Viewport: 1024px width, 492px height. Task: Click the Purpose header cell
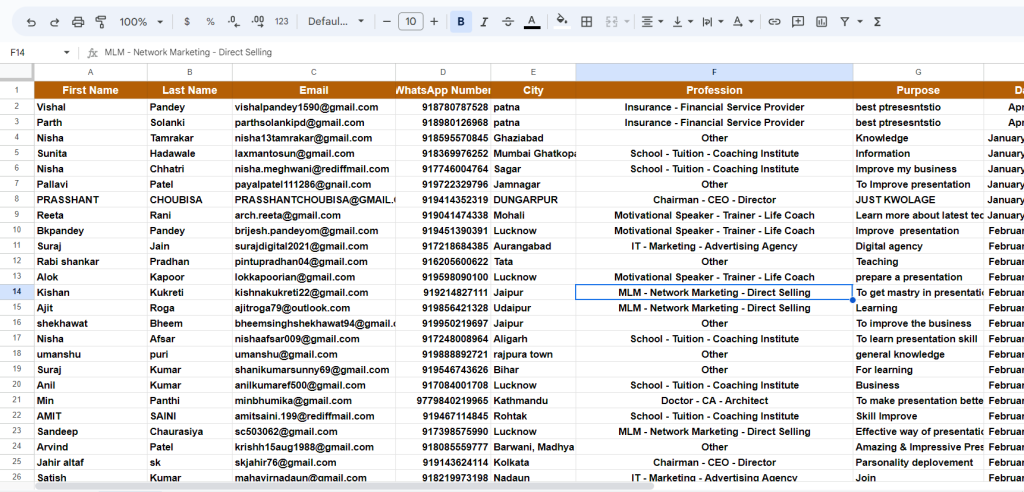click(x=918, y=90)
